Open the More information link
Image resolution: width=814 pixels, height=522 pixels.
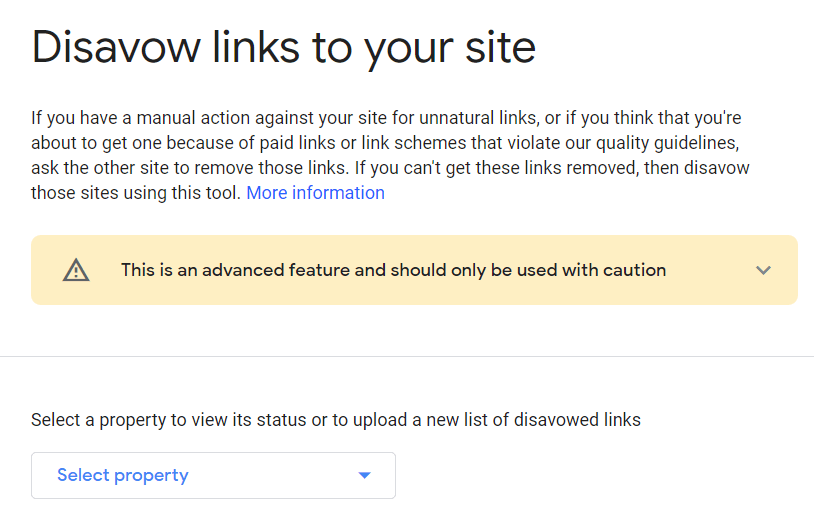click(315, 193)
